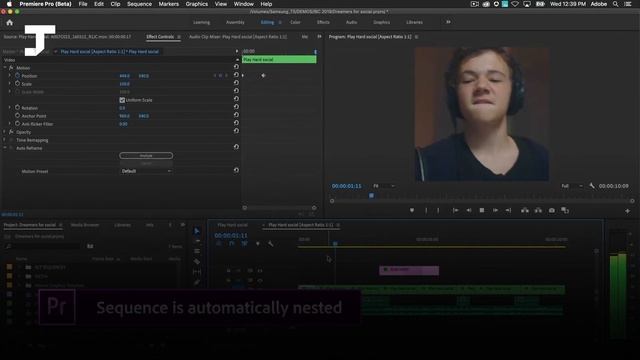
Task: Reset the Anti-flicker Filter parameter
Action: tap(236, 122)
